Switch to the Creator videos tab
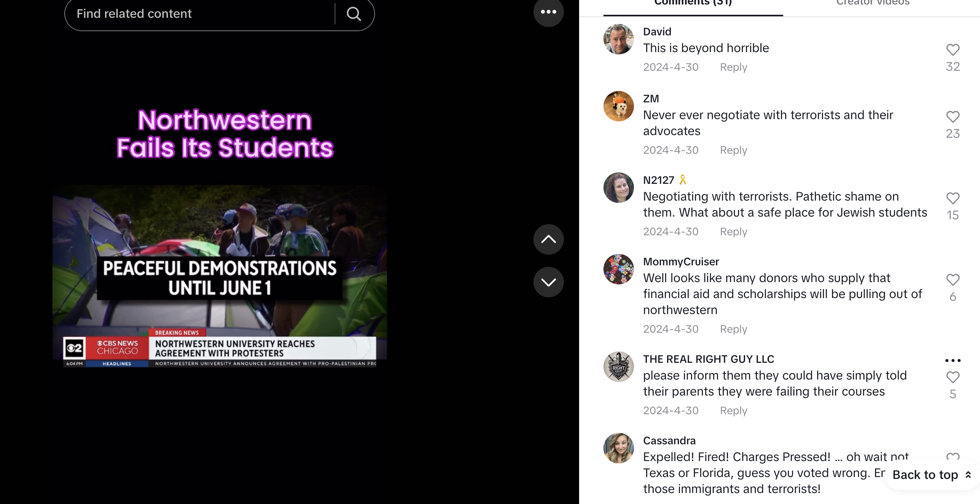The image size is (980, 504). tap(872, 4)
